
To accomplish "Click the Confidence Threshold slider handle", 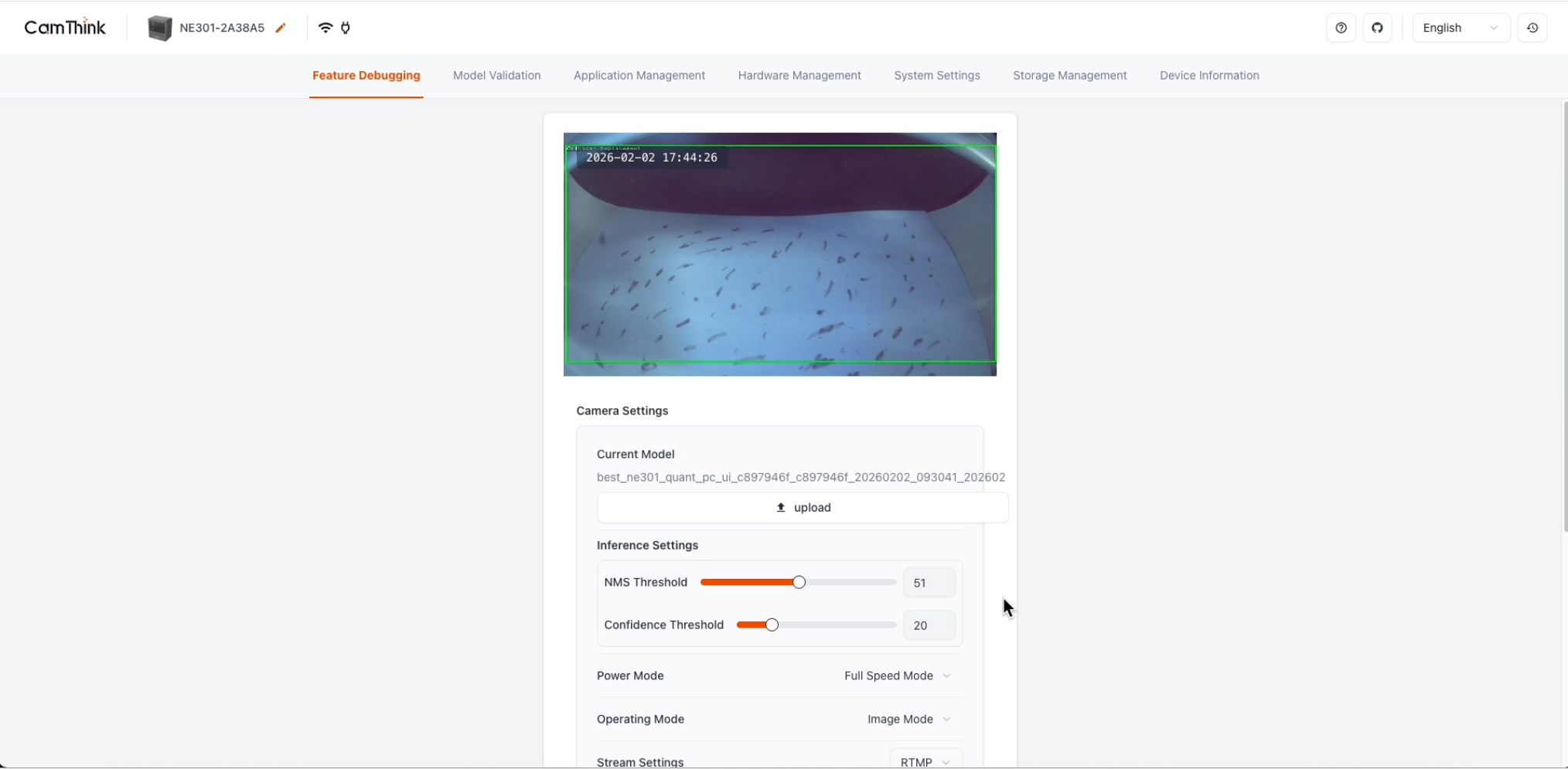I will pos(772,624).
